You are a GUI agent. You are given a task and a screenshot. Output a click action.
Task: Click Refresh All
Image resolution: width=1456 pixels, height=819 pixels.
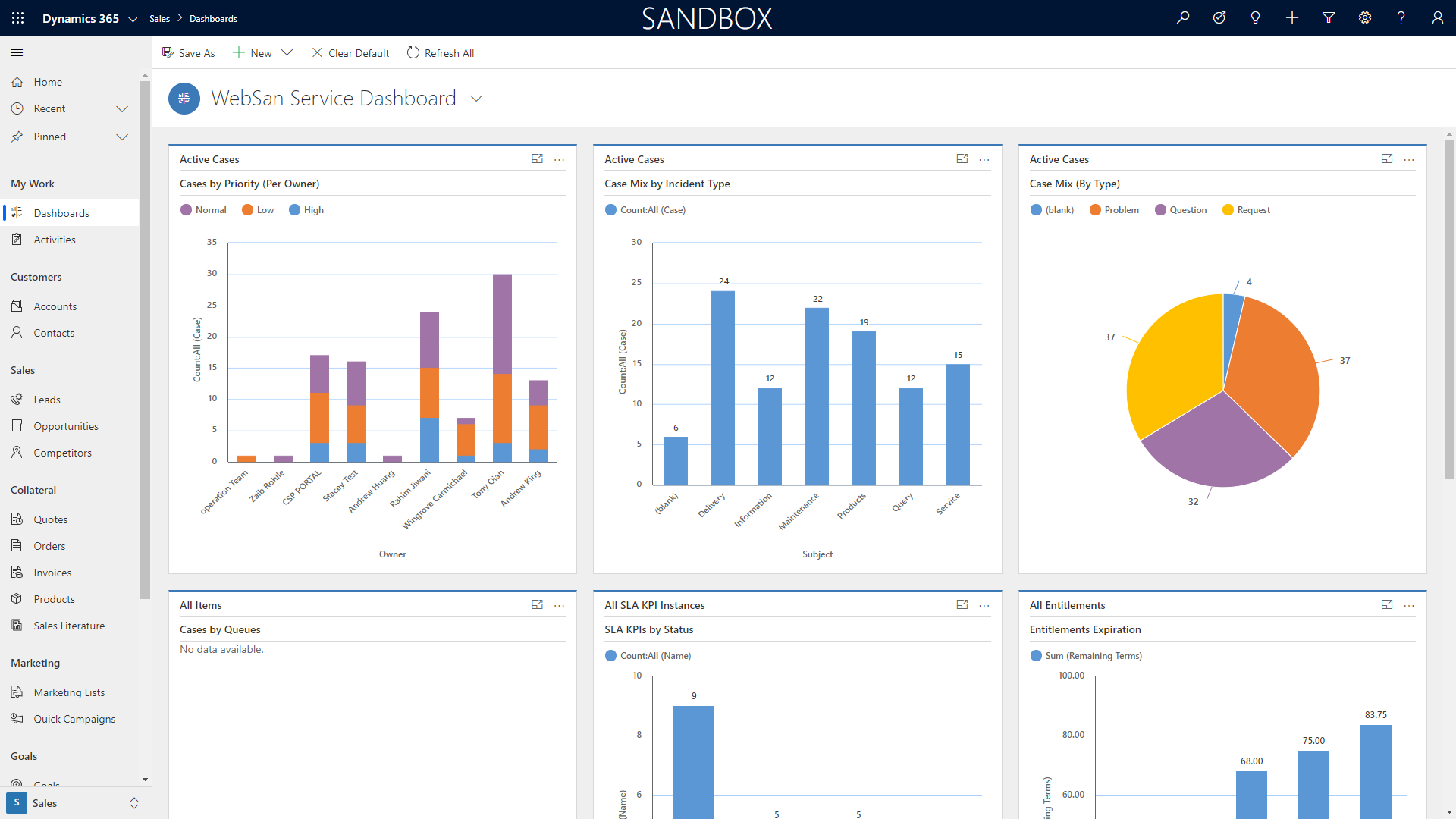coord(441,53)
